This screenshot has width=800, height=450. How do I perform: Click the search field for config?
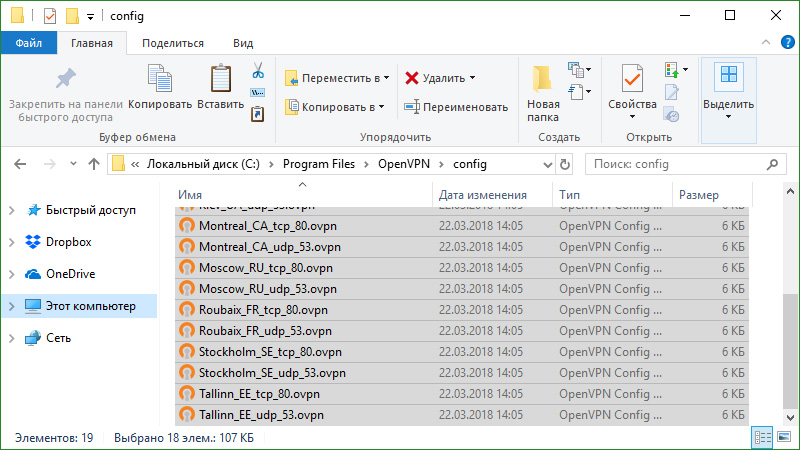click(680, 164)
